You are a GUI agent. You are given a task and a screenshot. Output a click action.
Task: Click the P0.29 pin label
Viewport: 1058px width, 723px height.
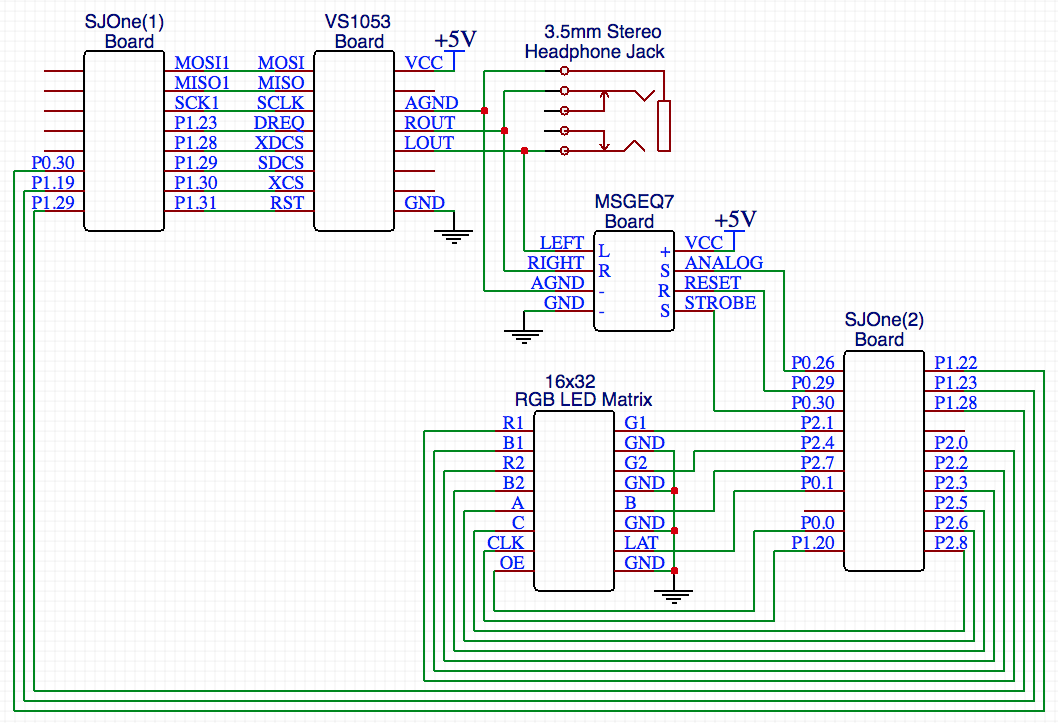[x=813, y=382]
